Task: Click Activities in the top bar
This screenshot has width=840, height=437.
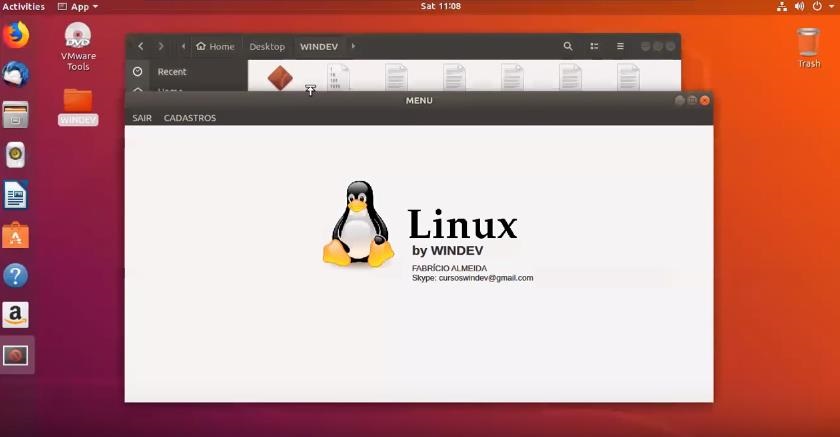Action: click(24, 6)
